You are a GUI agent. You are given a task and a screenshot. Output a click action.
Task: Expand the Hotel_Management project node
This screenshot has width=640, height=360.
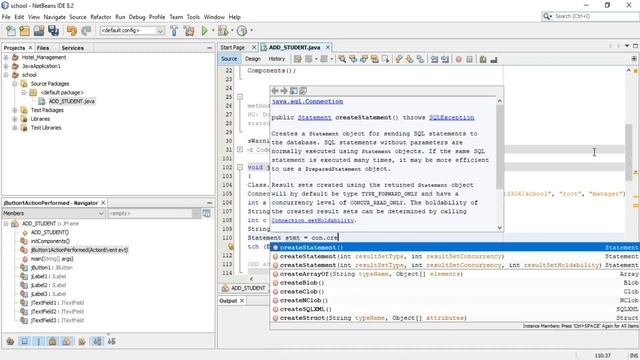pos(6,58)
